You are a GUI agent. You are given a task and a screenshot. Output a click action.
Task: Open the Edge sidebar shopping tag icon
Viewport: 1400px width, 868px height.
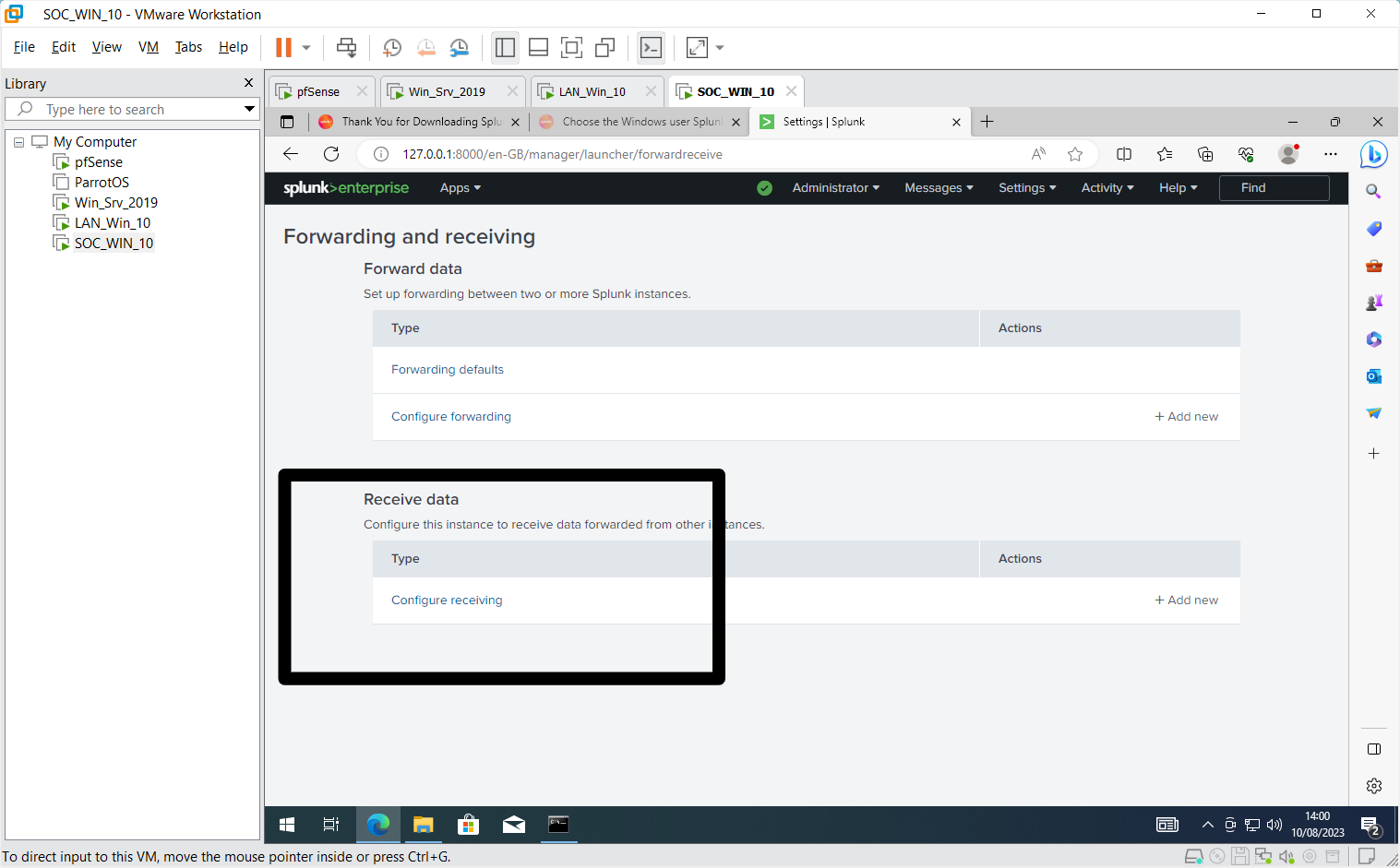point(1373,229)
